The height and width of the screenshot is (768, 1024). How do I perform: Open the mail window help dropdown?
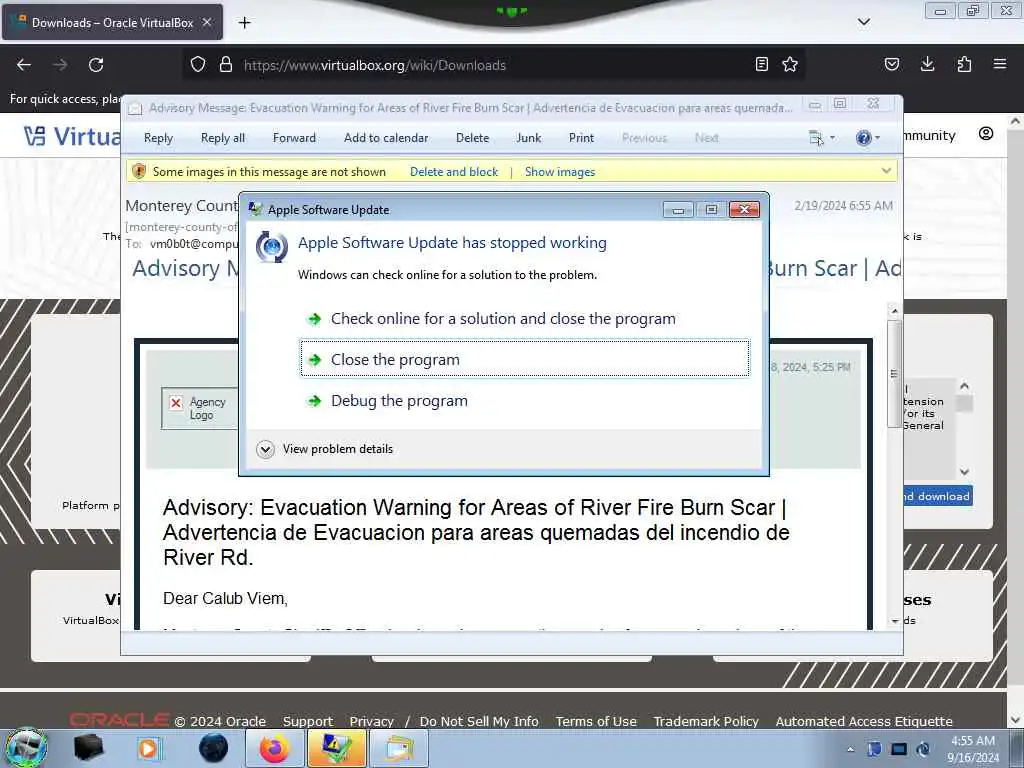tap(868, 138)
